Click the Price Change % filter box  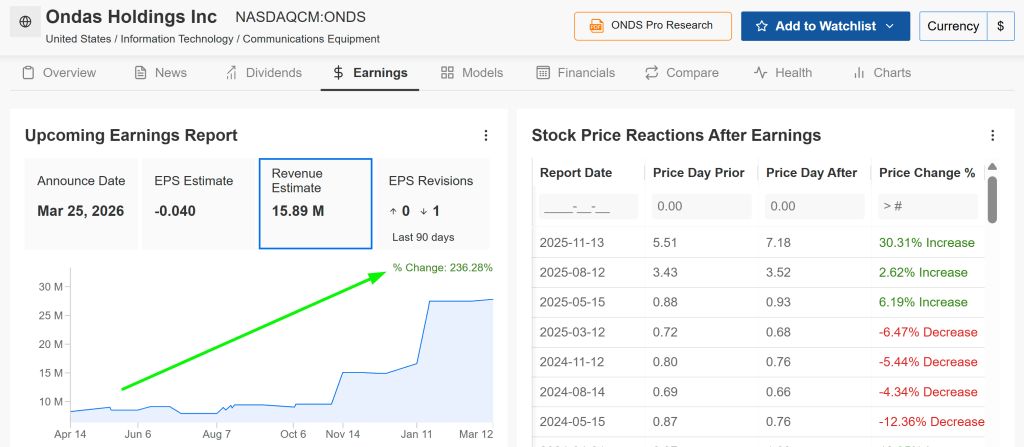tap(927, 206)
